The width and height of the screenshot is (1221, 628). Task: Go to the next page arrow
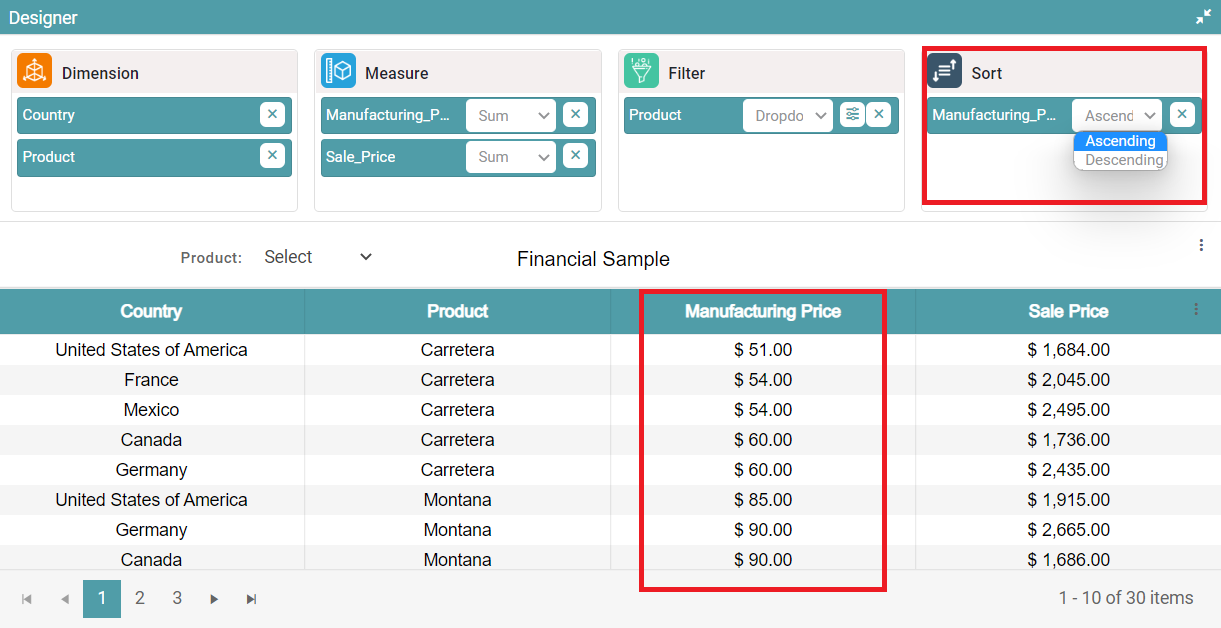[214, 599]
